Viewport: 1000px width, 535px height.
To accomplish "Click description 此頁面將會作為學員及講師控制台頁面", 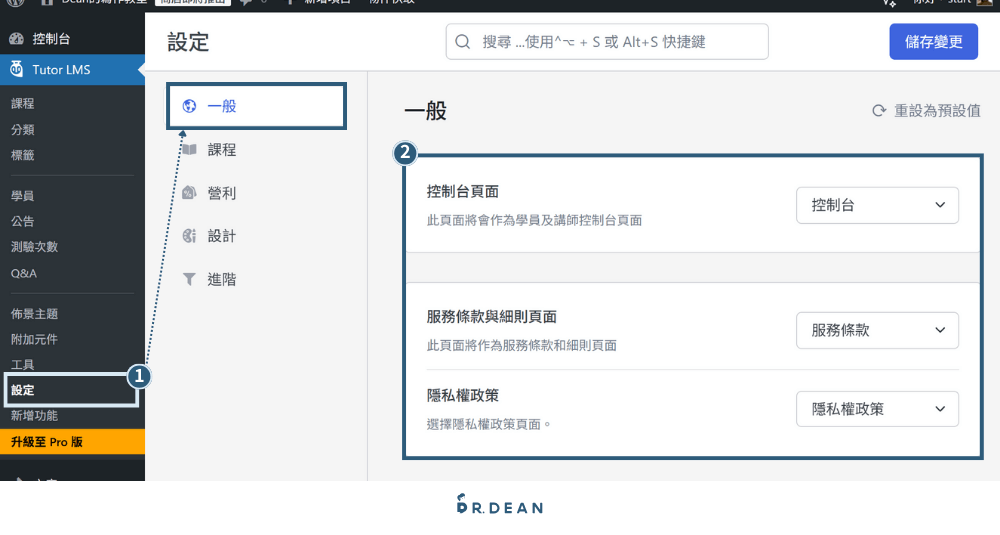I will click(534, 221).
